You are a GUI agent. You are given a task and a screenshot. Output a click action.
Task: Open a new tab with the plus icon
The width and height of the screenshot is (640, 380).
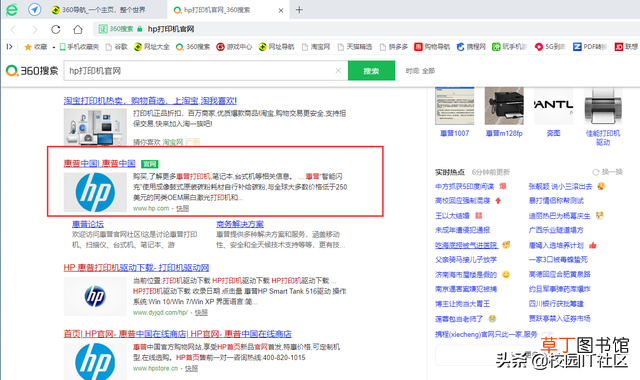299,10
